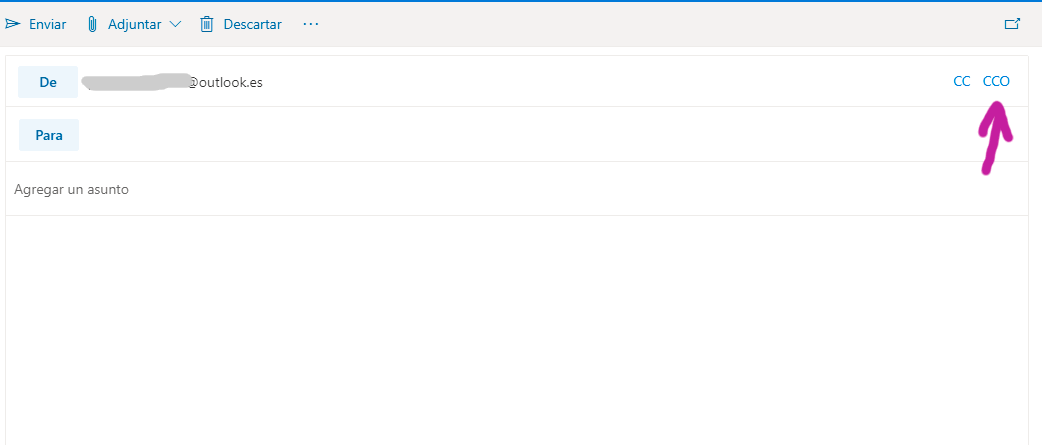
Task: Click empty toolbar space right of ellipsis
Action: click(650, 24)
